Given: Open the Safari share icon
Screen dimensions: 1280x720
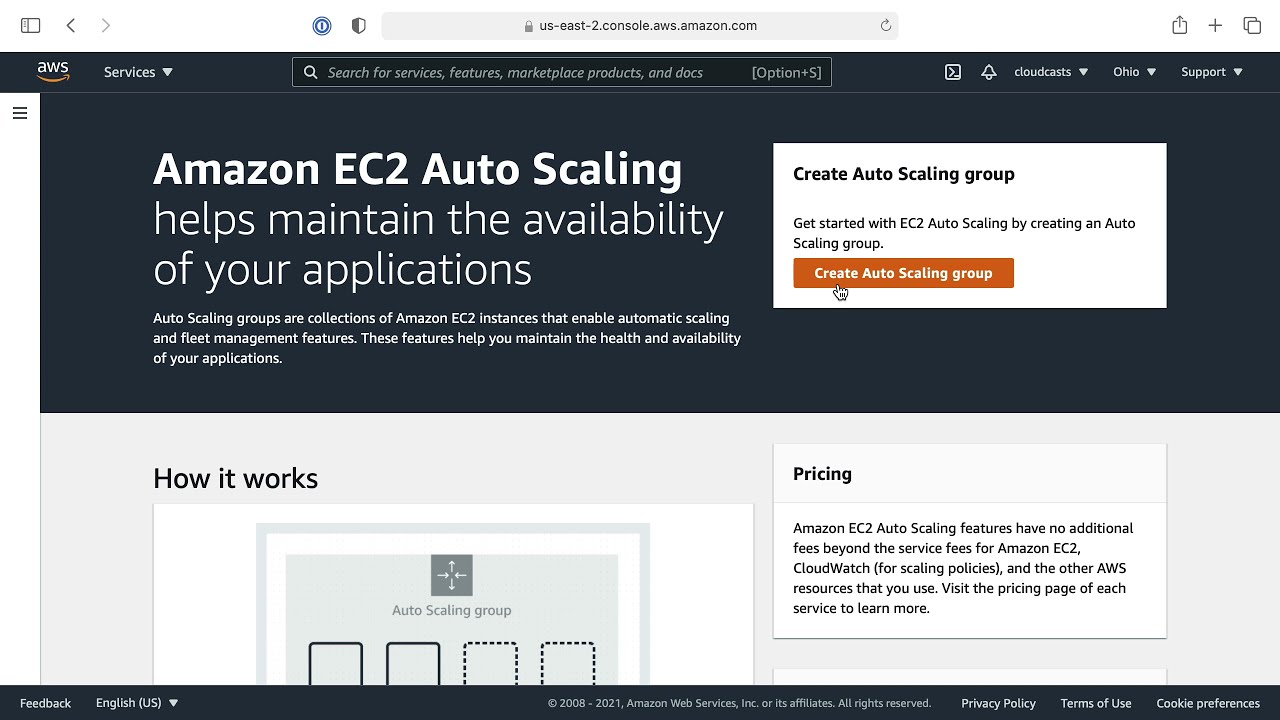Looking at the screenshot, I should (x=1180, y=25).
